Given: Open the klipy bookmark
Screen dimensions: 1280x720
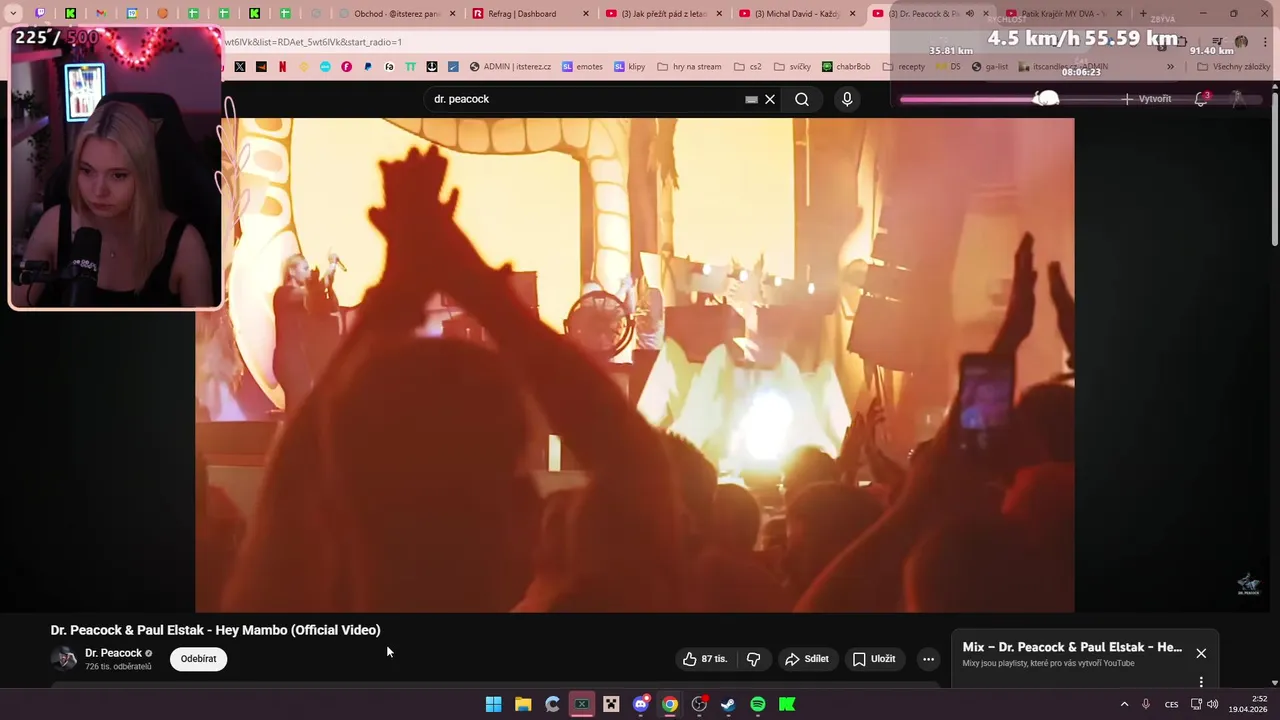Looking at the screenshot, I should [630, 67].
